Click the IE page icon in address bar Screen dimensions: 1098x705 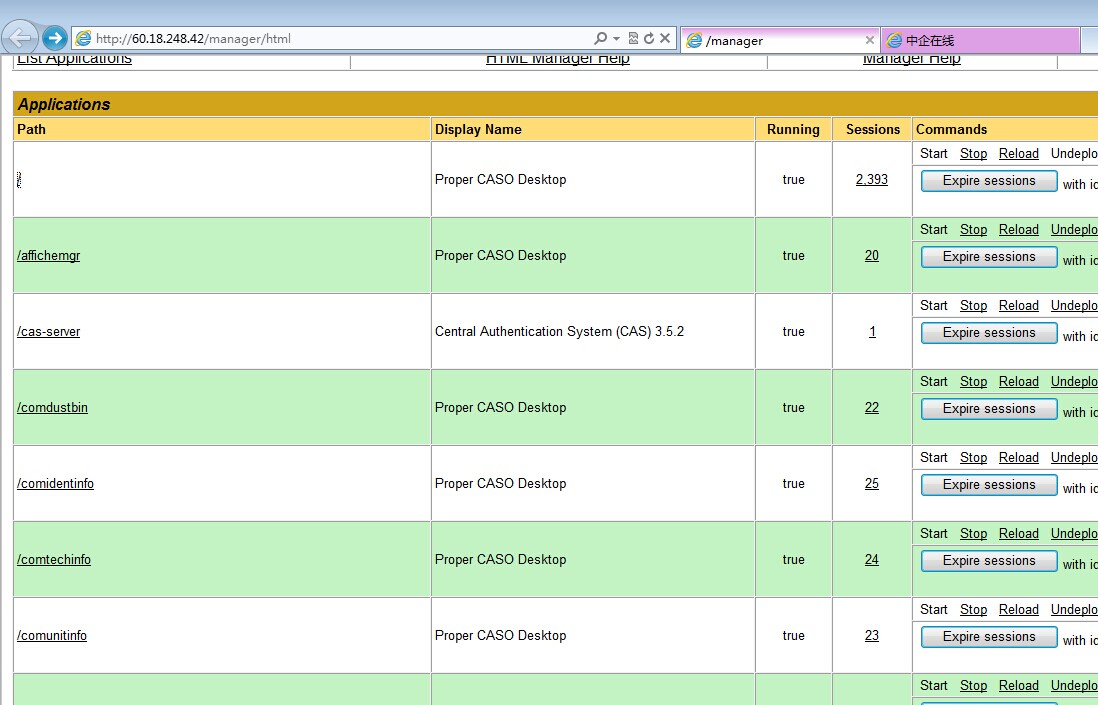click(83, 39)
